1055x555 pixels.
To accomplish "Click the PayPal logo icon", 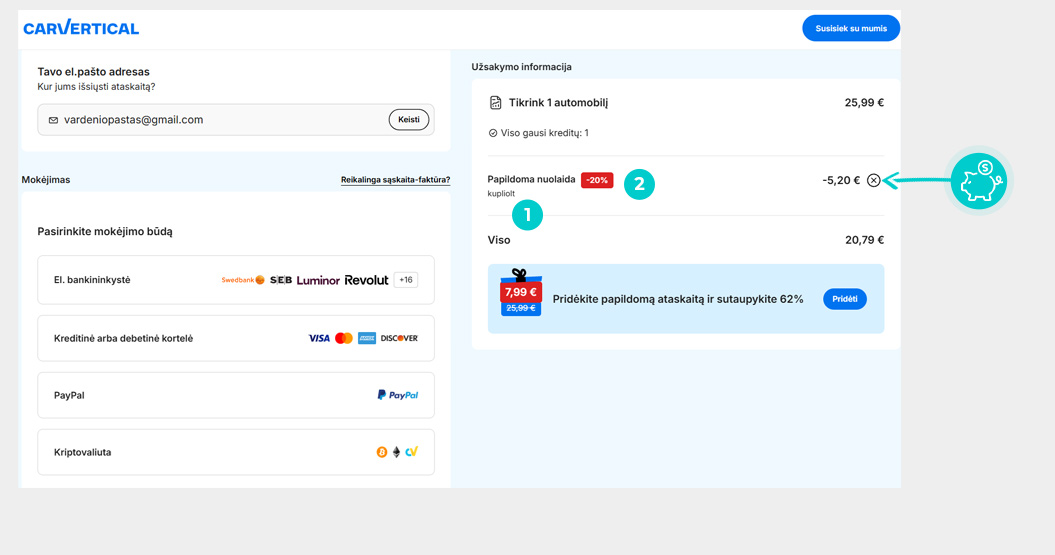I will (397, 395).
